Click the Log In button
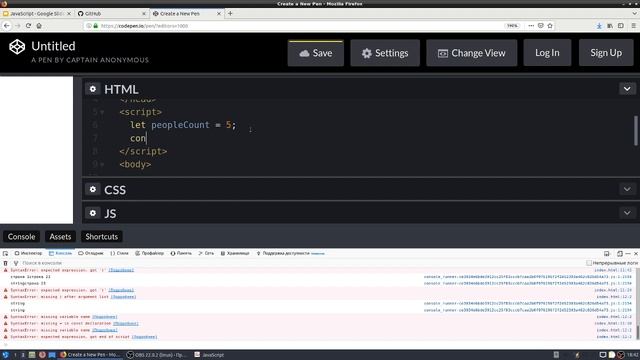Screen dimensions: 640x360 coord(547,53)
